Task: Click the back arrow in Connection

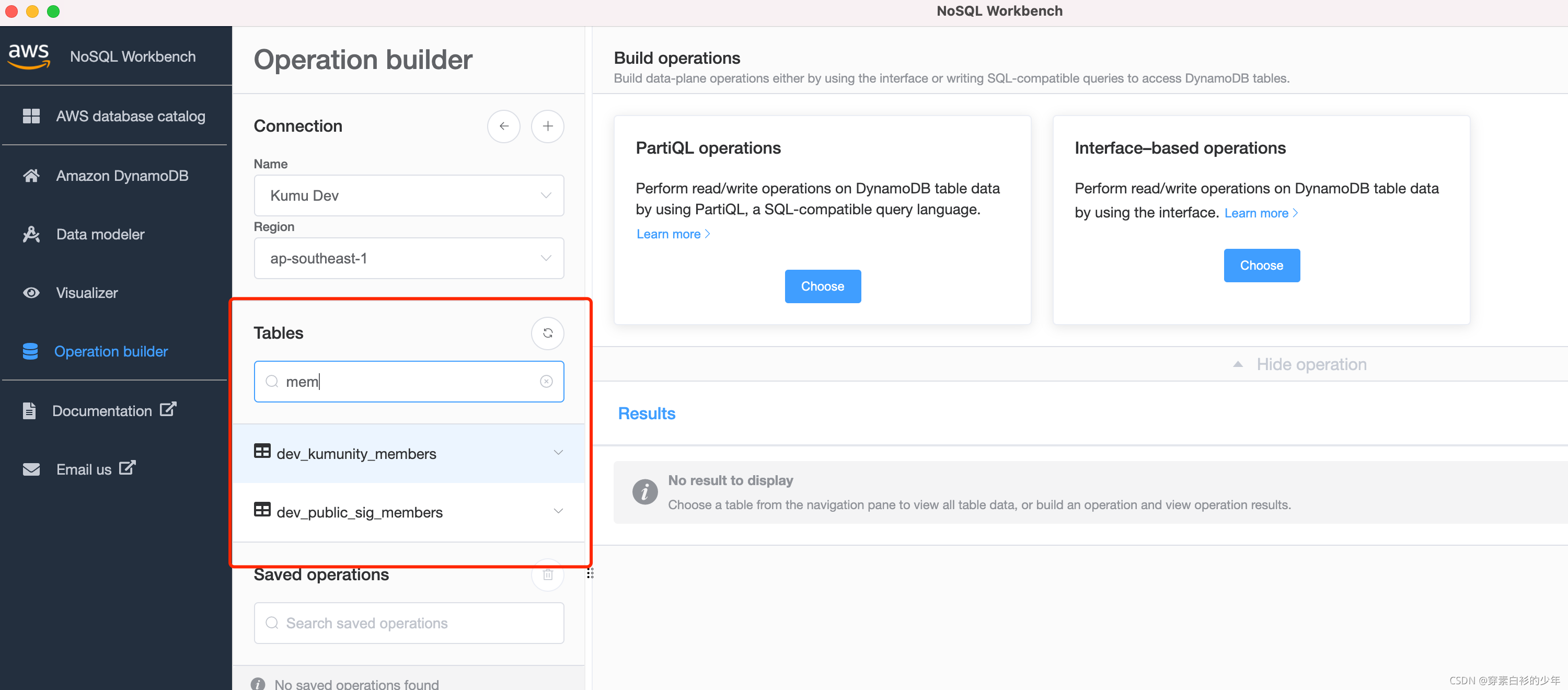Action: (x=503, y=126)
